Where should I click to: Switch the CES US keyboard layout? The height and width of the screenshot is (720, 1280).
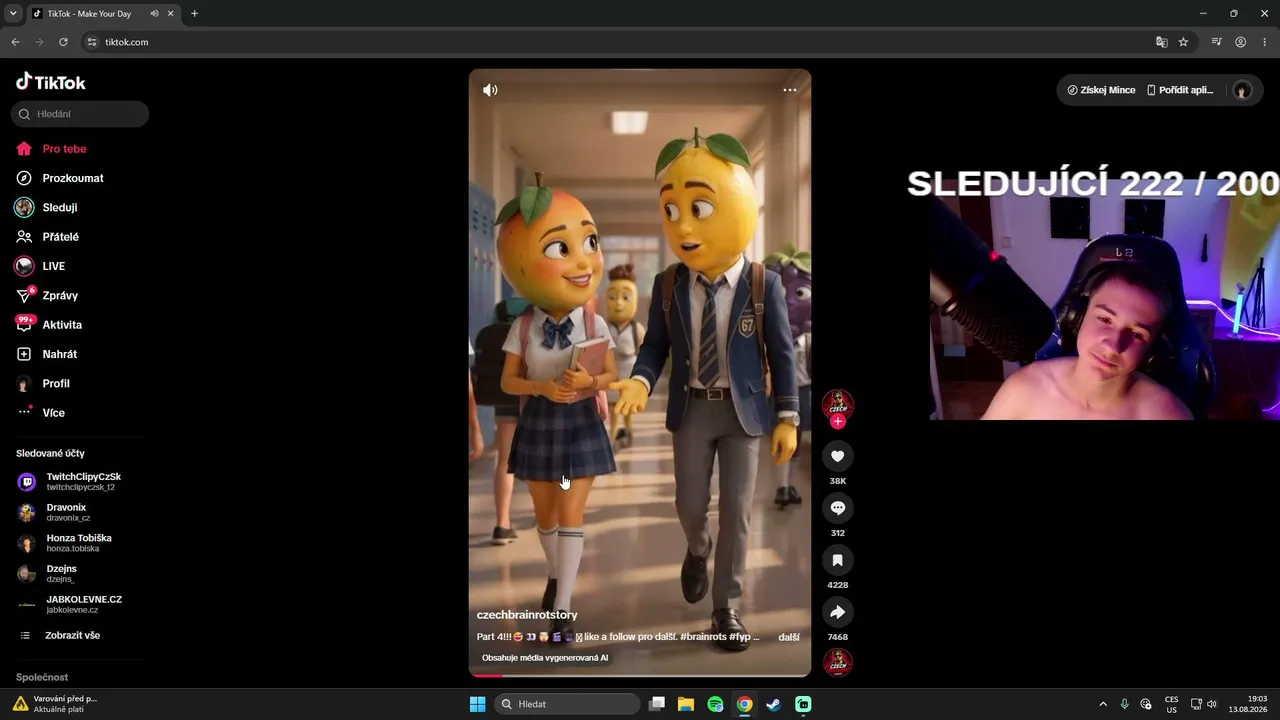tap(1171, 704)
